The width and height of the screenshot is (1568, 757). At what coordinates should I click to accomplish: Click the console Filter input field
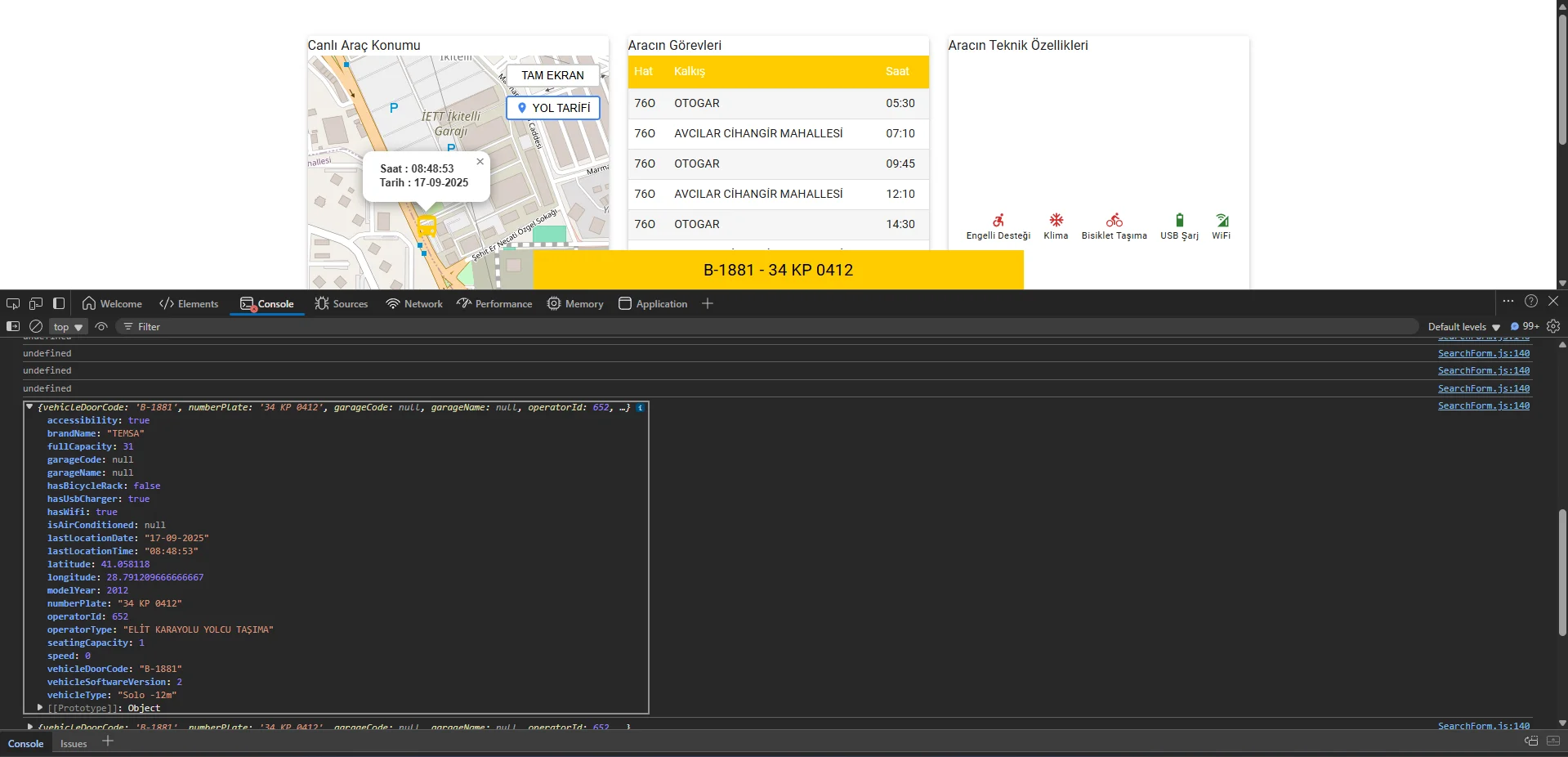[x=735, y=327]
